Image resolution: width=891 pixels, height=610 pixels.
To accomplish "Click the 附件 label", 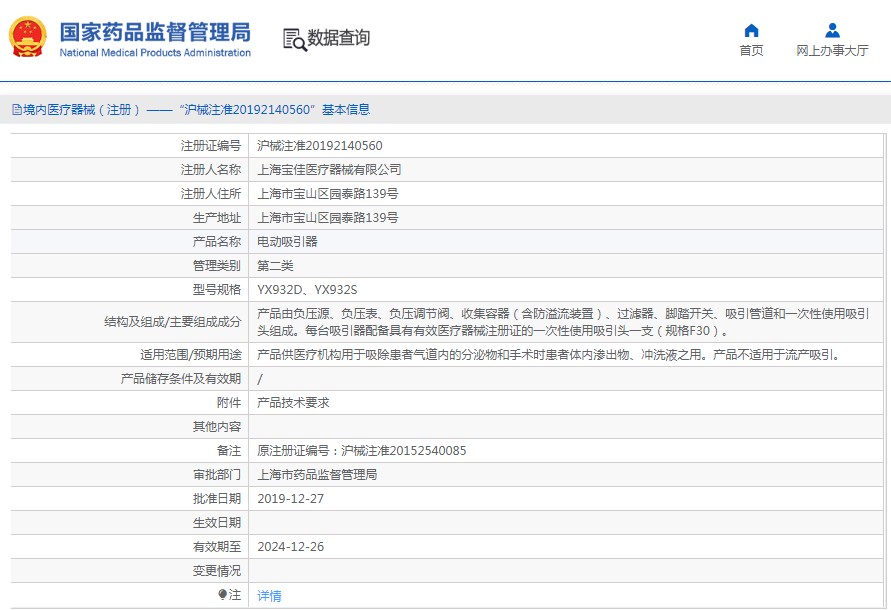I will pyautogui.click(x=229, y=402).
